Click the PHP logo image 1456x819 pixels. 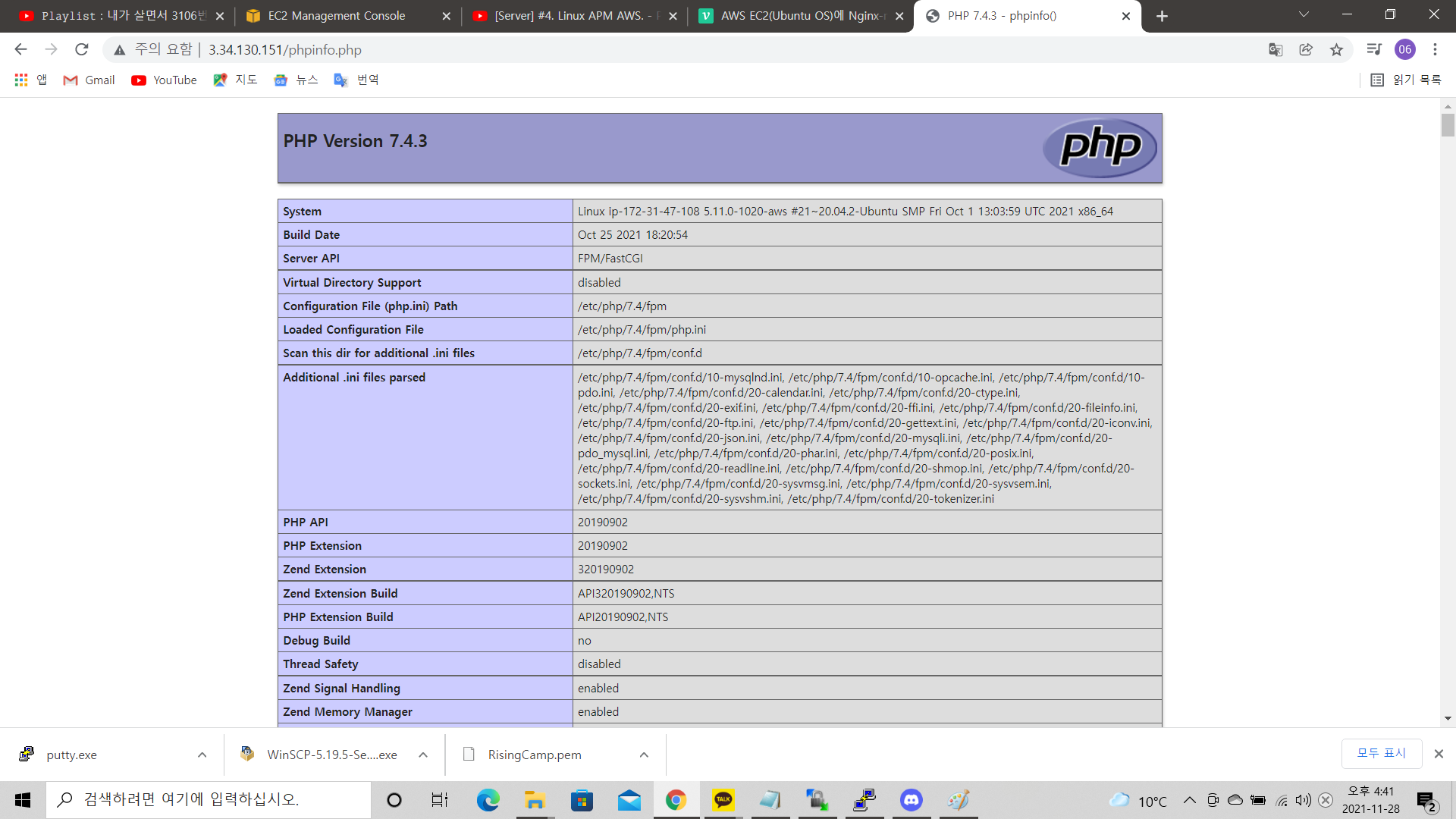pyautogui.click(x=1100, y=147)
